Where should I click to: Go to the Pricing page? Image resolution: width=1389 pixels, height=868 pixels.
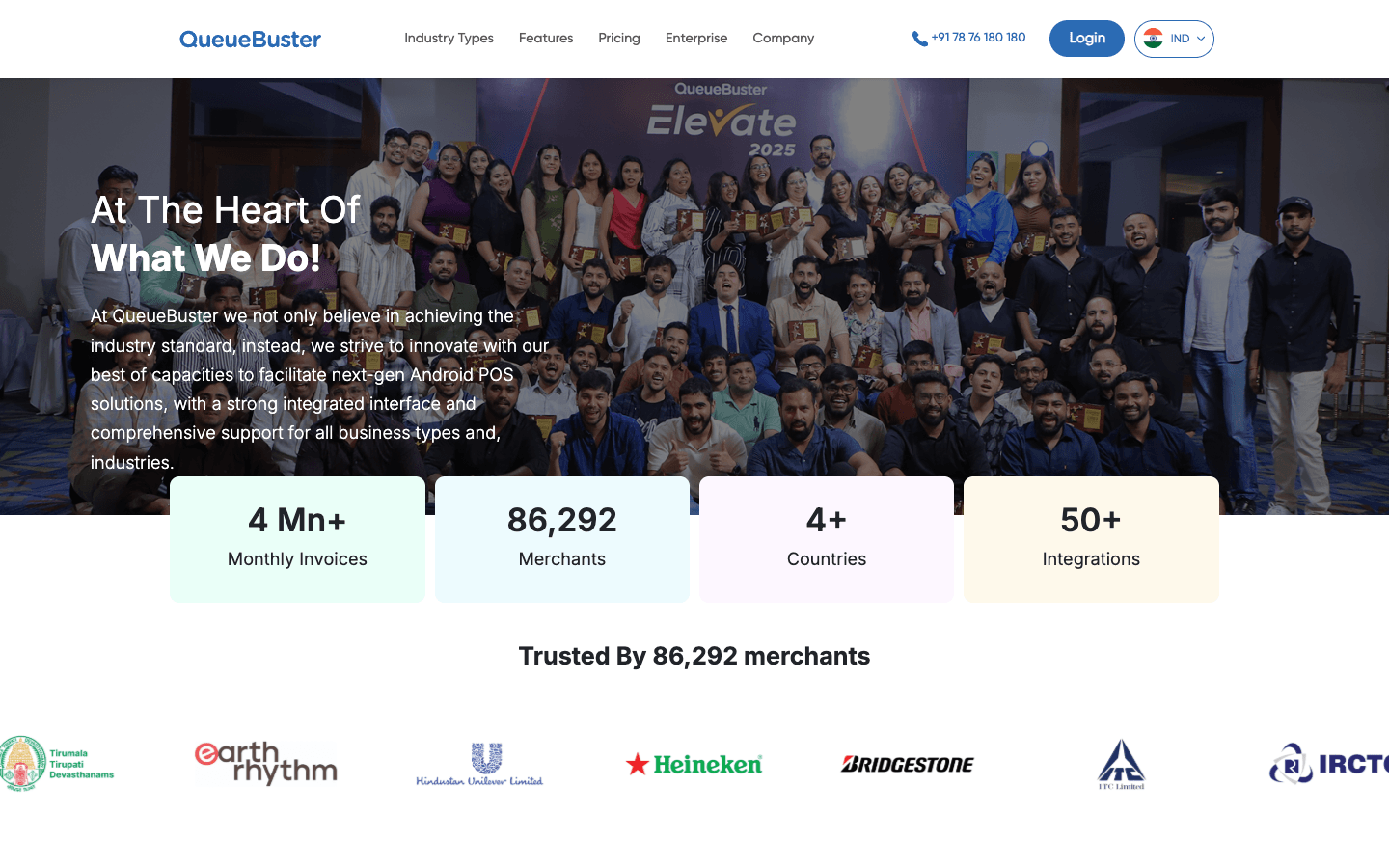tap(619, 39)
